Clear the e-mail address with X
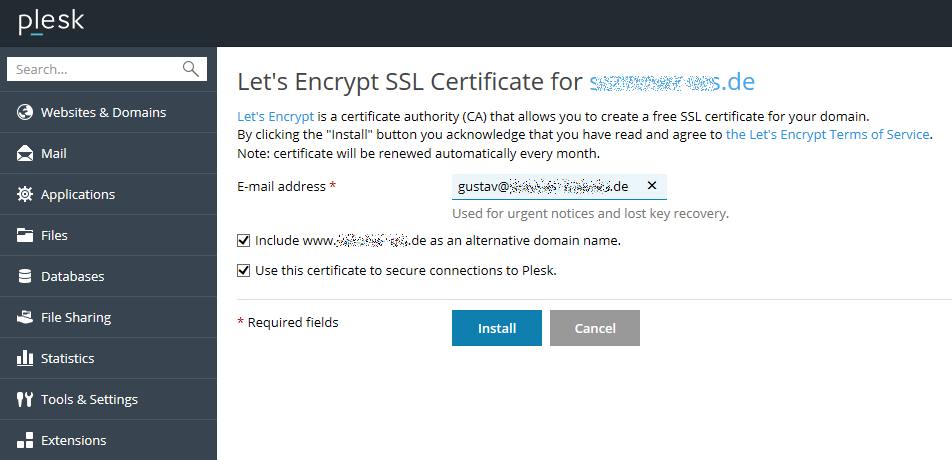Viewport: 952px width, 460px height. [652, 186]
